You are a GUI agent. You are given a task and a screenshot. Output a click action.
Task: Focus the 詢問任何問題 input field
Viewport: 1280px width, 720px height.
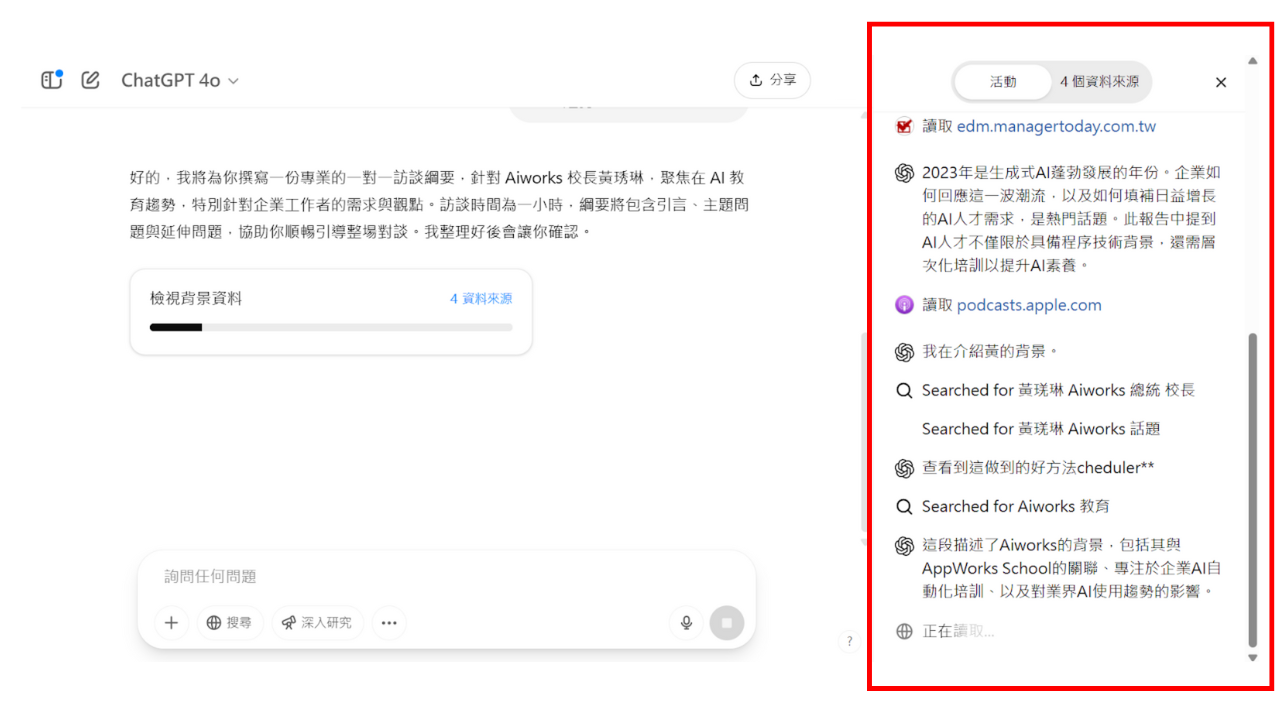pyautogui.click(x=446, y=576)
